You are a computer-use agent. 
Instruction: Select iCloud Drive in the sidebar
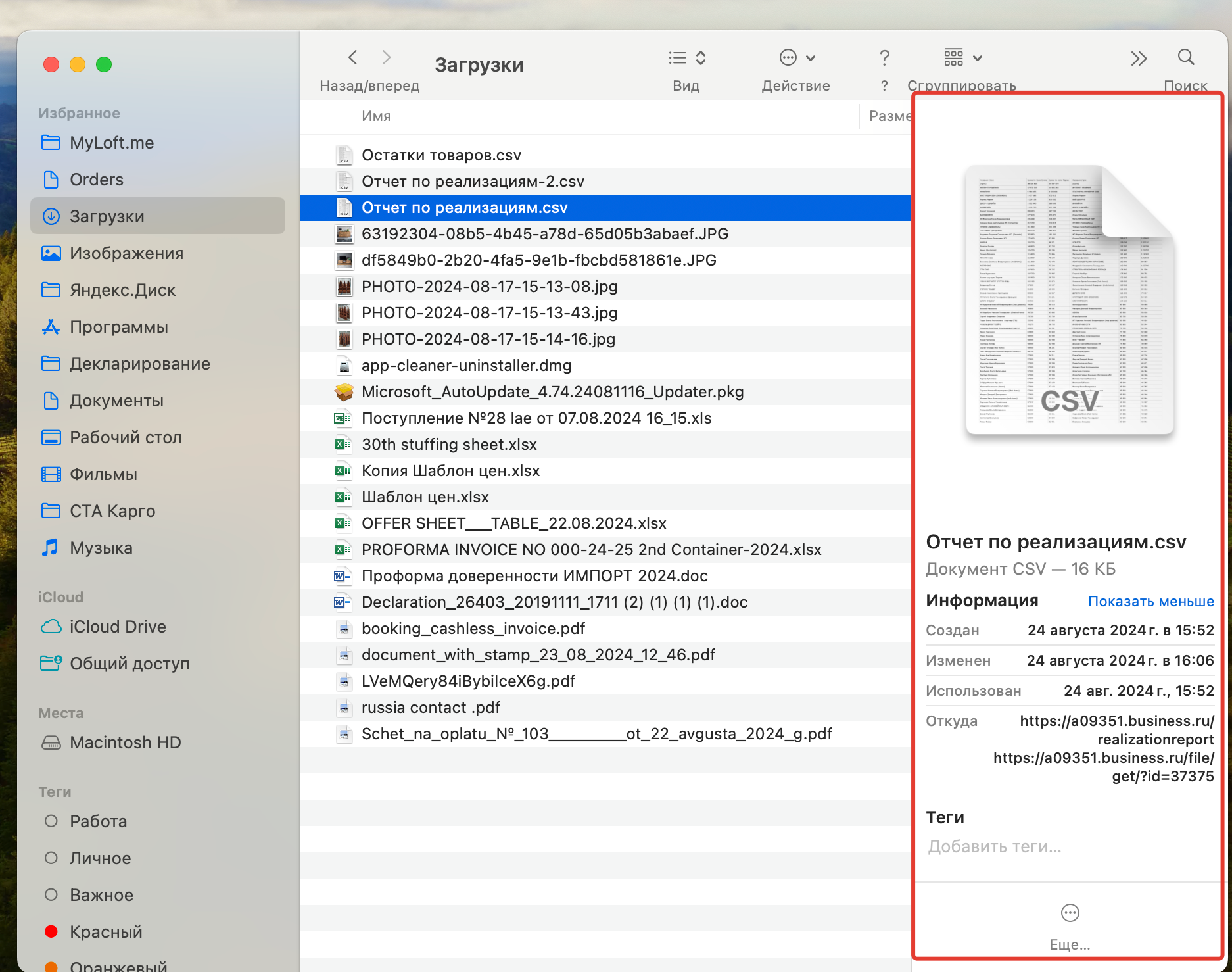pos(117,626)
